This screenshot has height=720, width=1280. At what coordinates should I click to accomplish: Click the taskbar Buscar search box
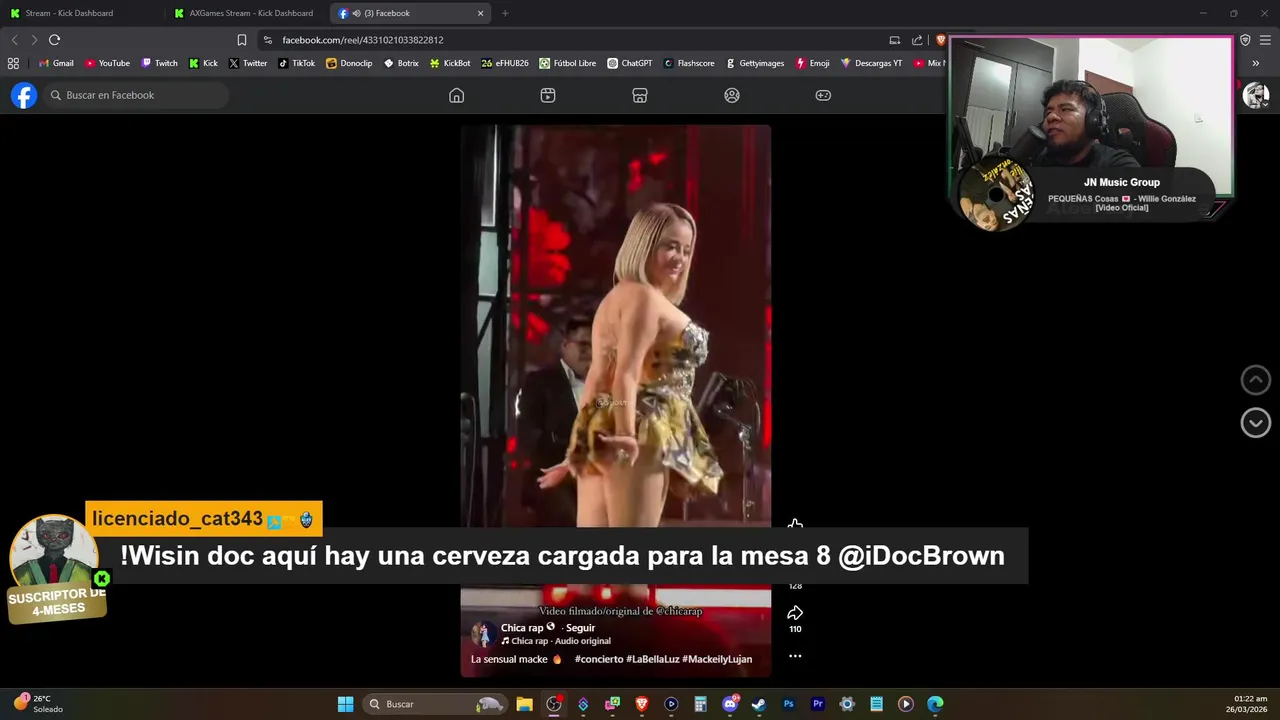tap(435, 704)
